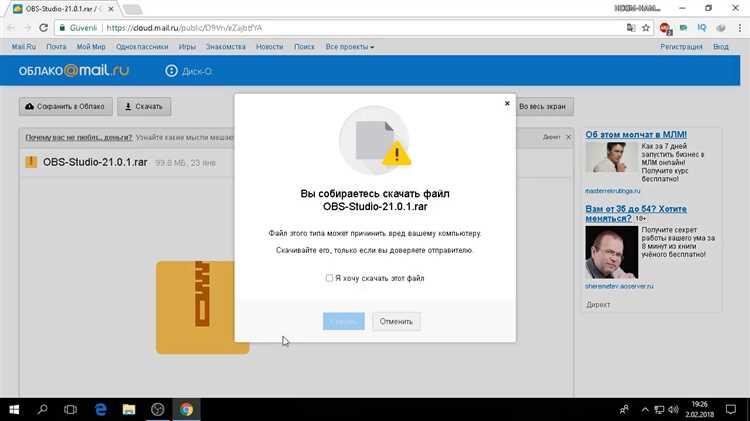Show hidden tray icons chevron
Viewport: 750px width, 421px height.
[x=645, y=410]
